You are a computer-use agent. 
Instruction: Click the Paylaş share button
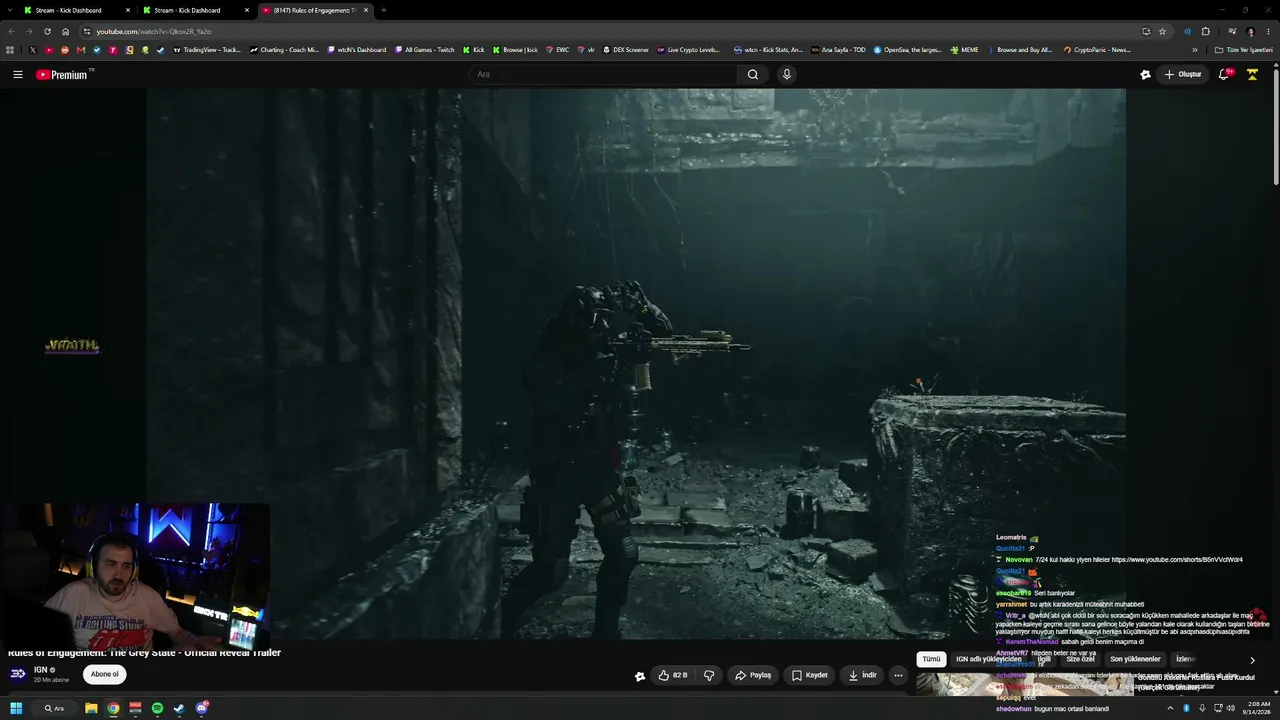pos(753,675)
